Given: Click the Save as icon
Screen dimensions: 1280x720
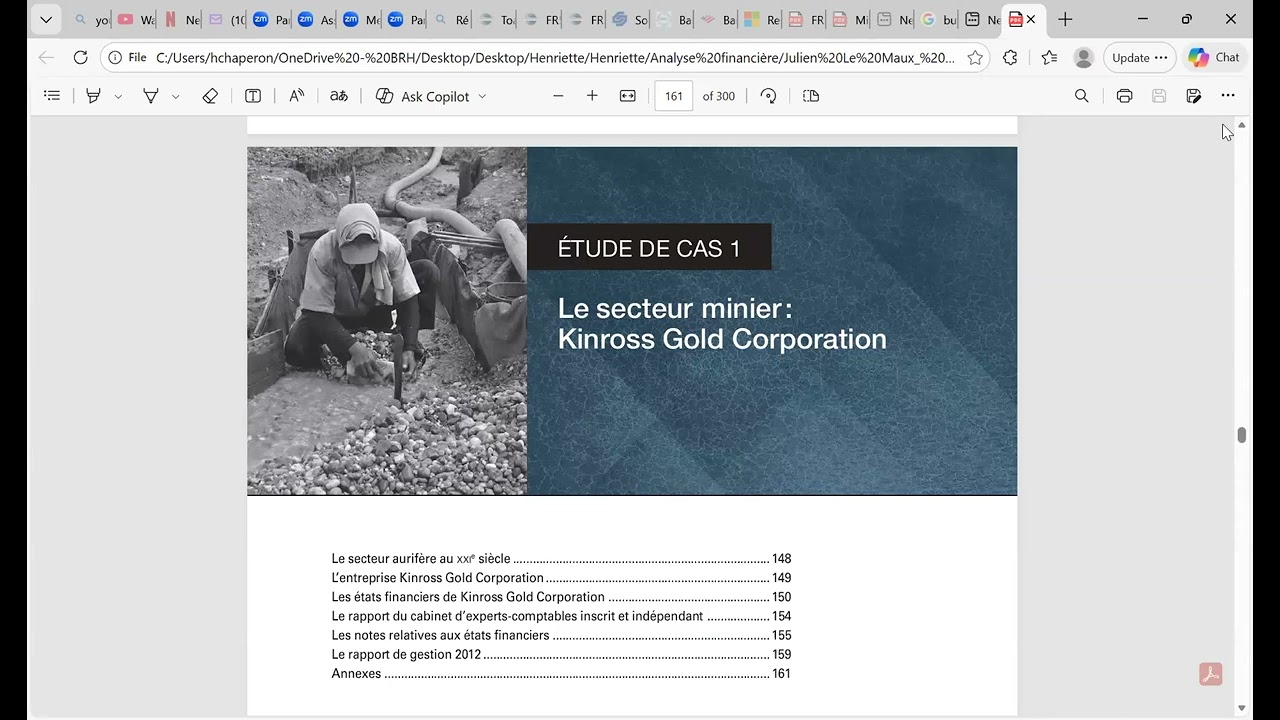Looking at the screenshot, I should click(x=1193, y=96).
